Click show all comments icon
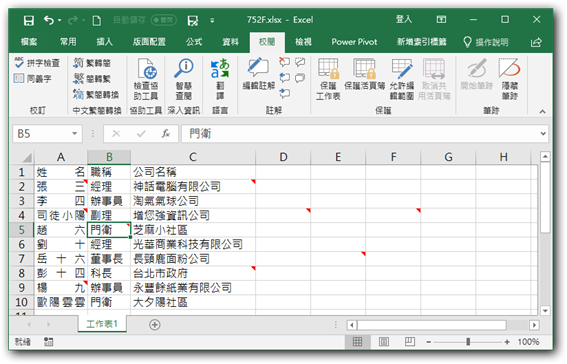 click(x=300, y=78)
